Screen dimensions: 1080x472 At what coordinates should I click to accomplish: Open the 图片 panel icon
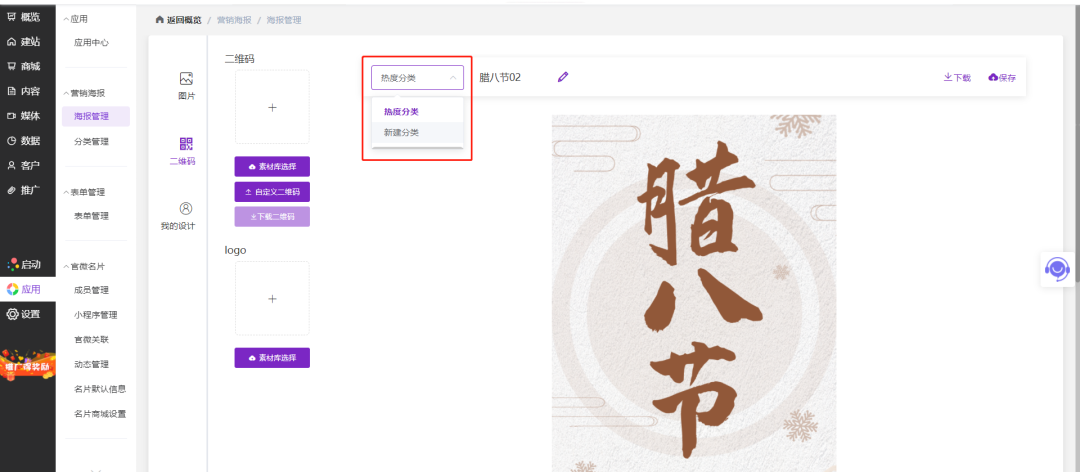(x=186, y=79)
